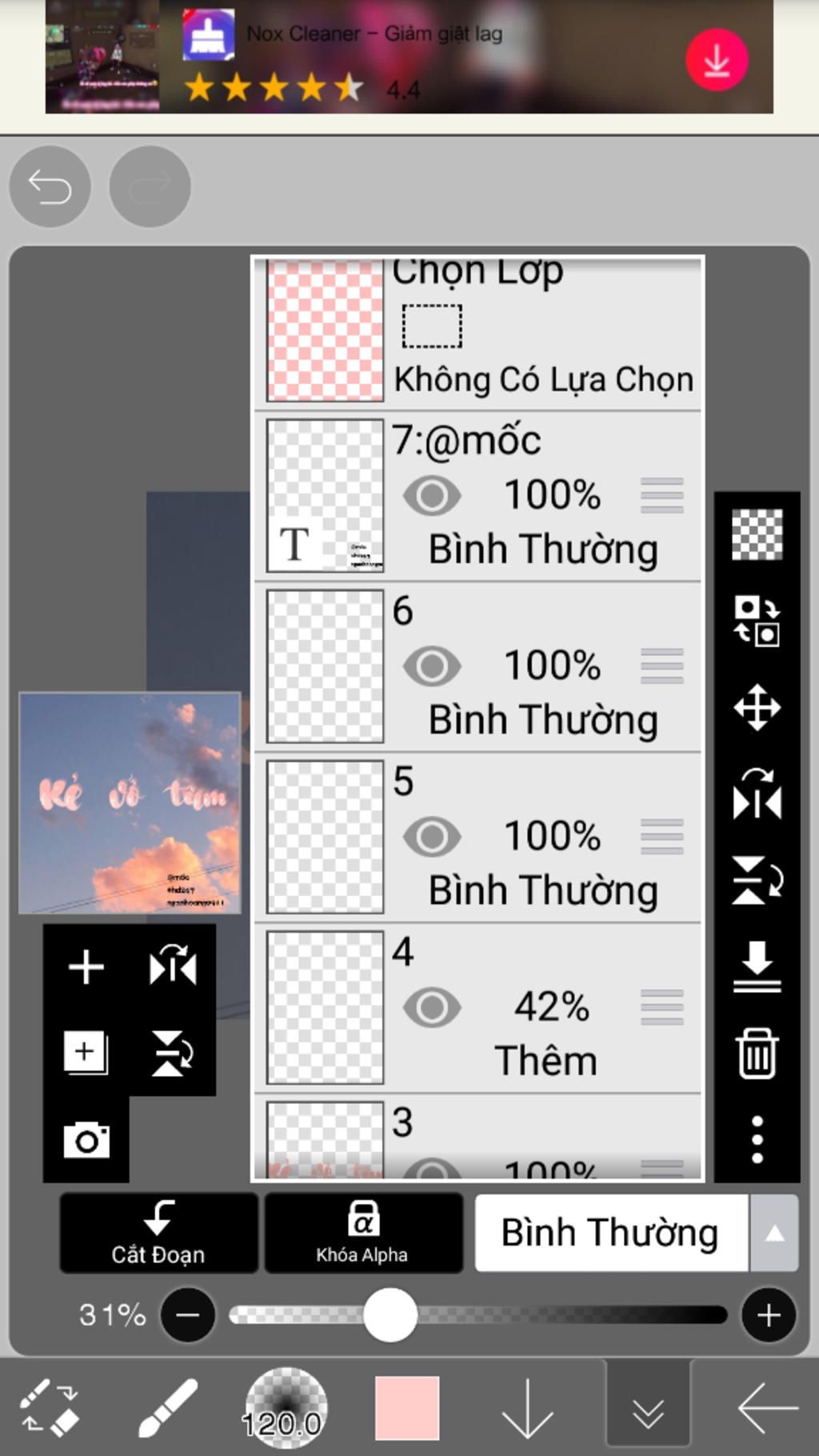Image resolution: width=819 pixels, height=1456 pixels.
Task: Click the undo arrow button
Action: pos(50,187)
